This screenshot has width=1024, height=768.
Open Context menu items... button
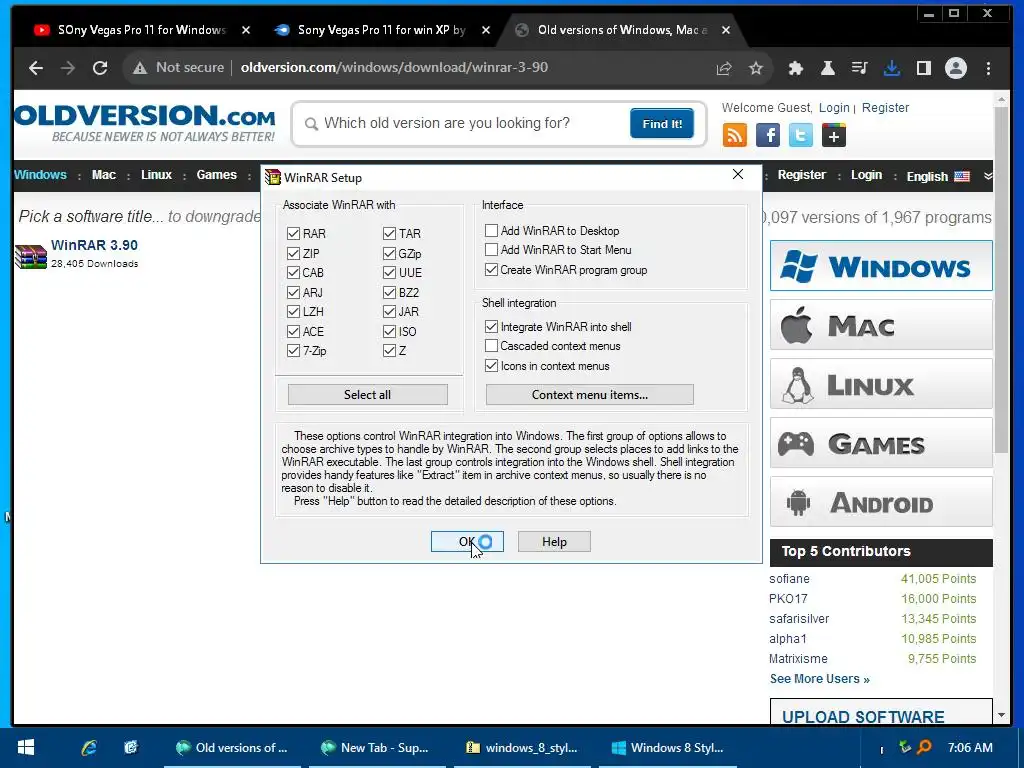pyautogui.click(x=590, y=394)
